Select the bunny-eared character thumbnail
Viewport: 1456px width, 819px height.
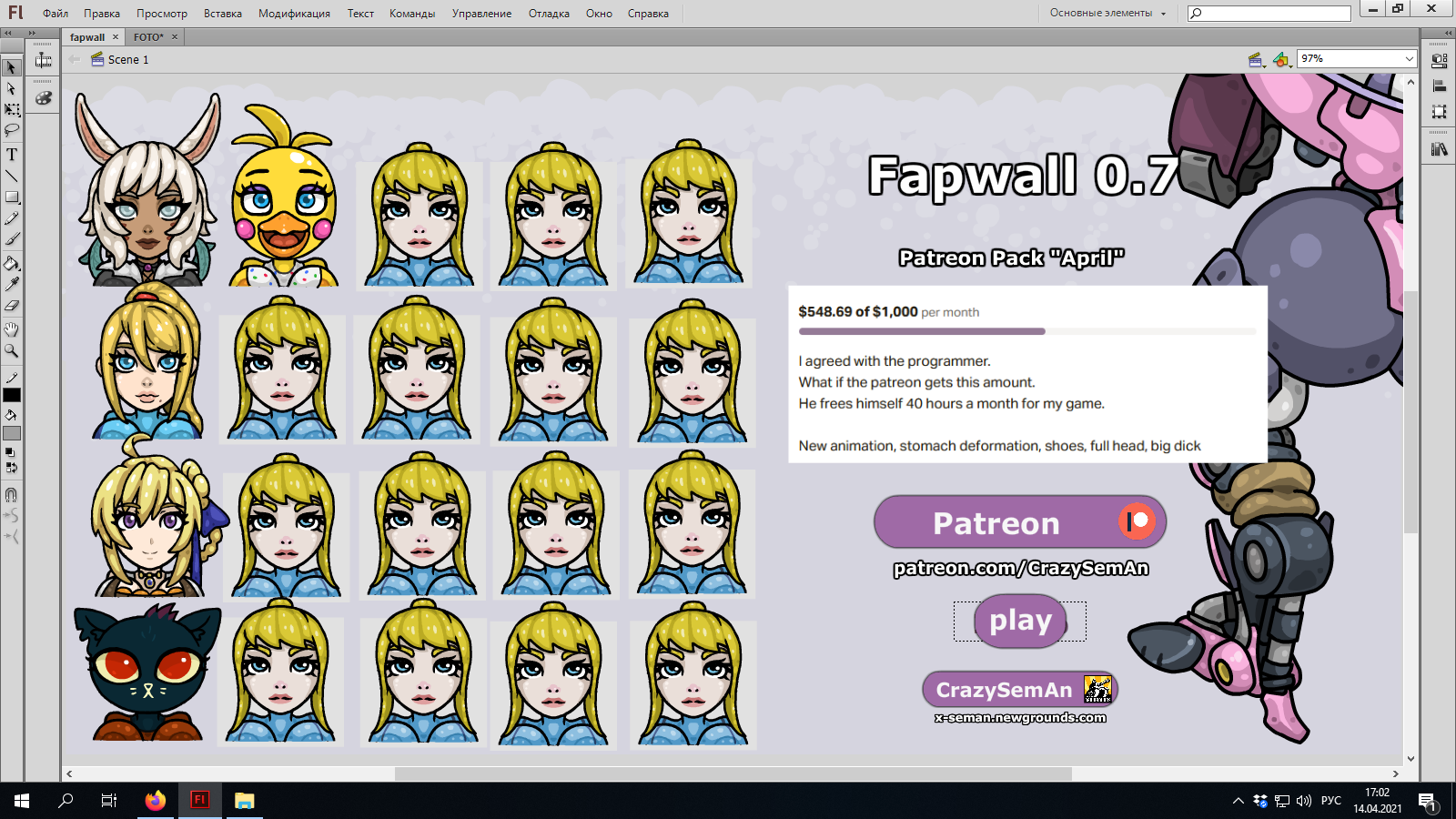click(x=147, y=189)
